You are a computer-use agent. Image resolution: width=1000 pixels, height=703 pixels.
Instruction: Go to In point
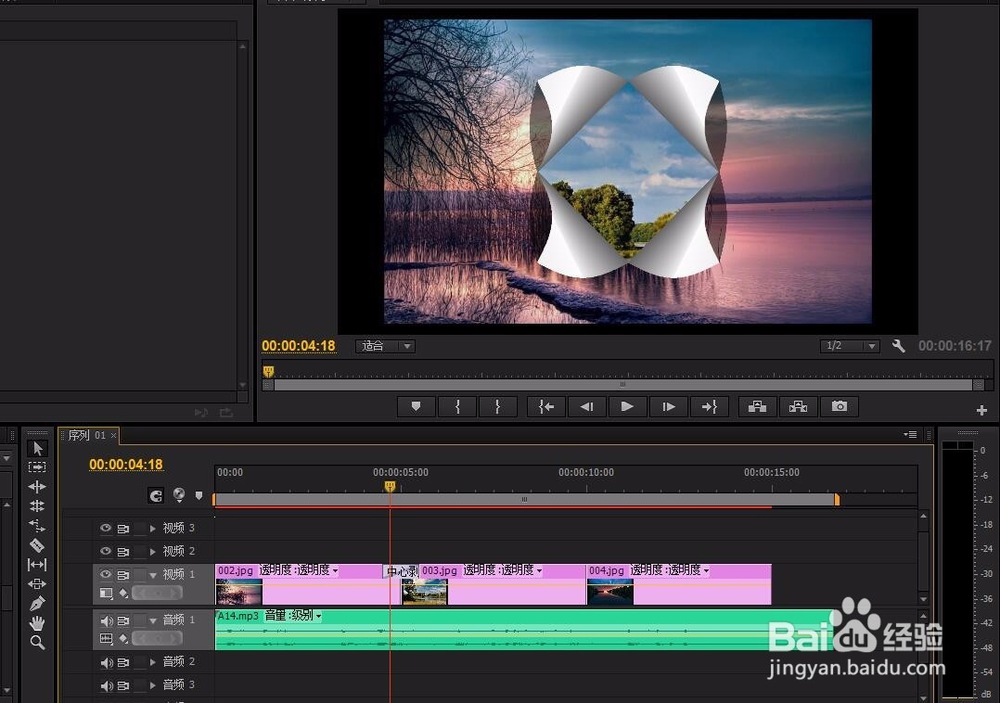tap(547, 406)
